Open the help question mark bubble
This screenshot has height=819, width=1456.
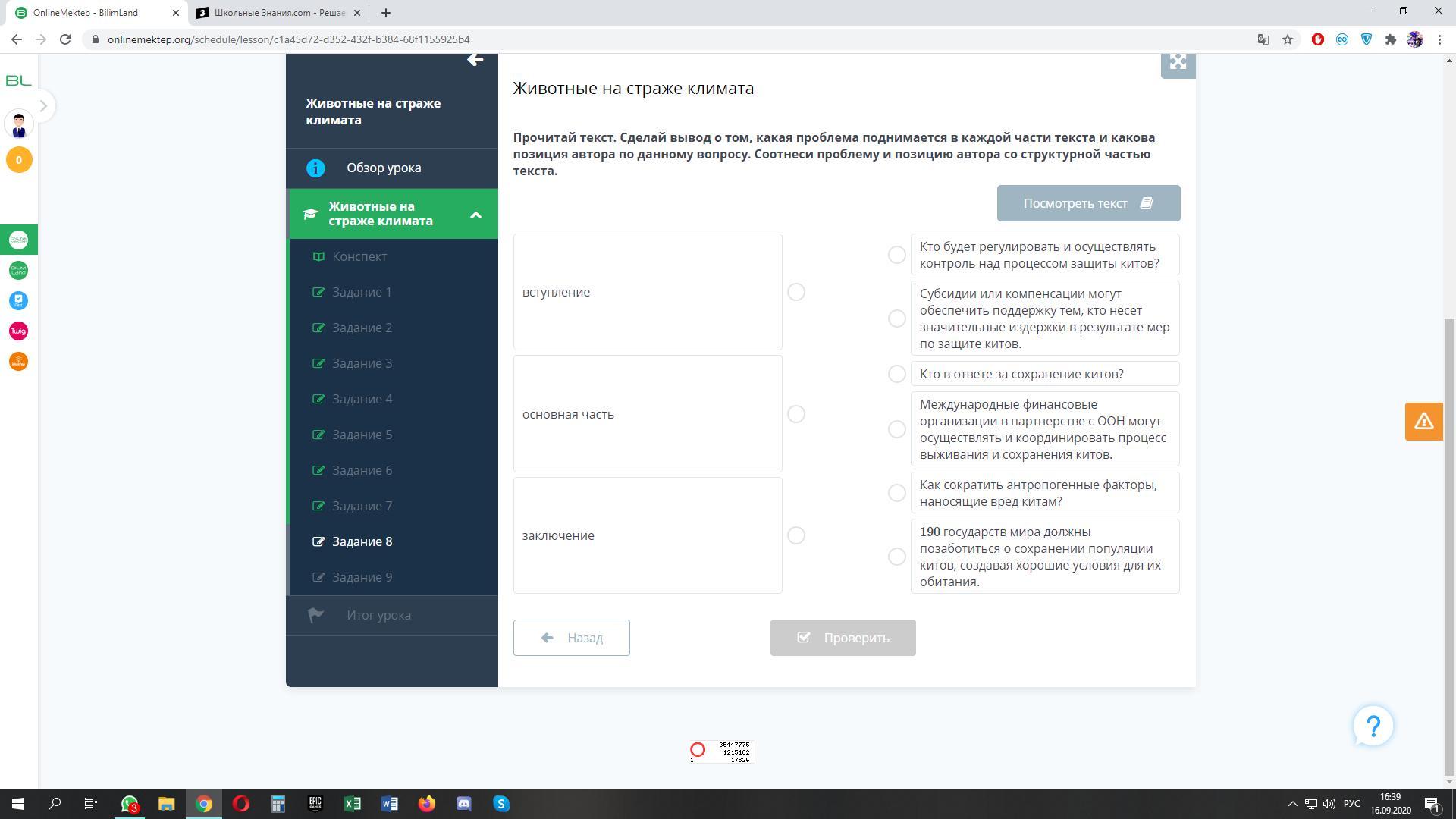click(x=1373, y=726)
